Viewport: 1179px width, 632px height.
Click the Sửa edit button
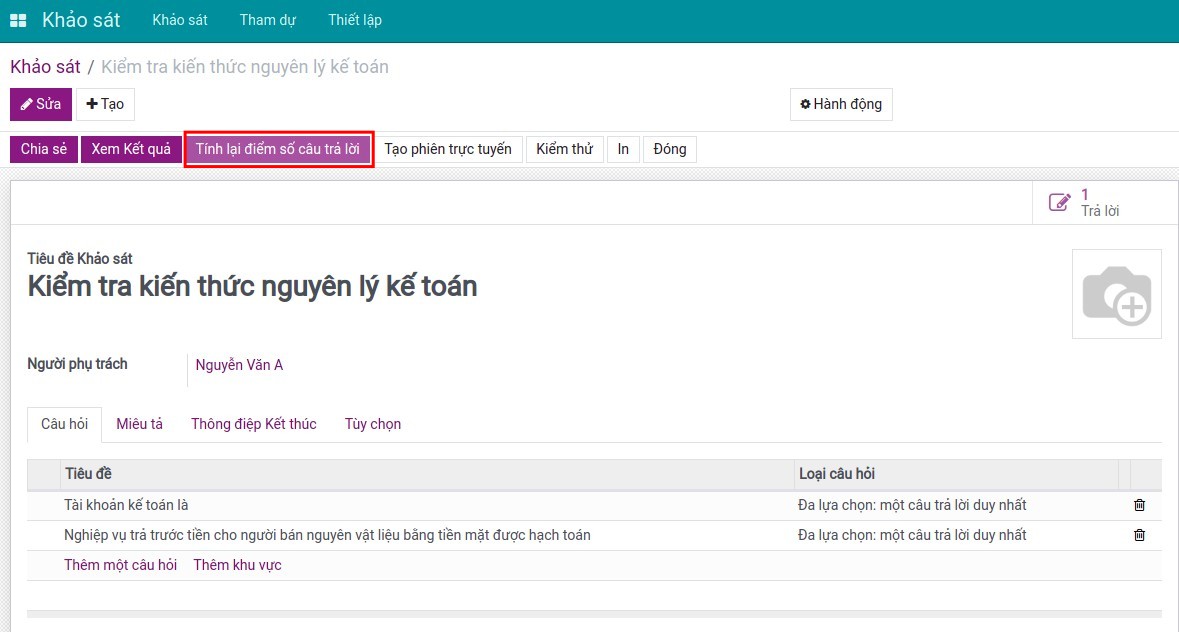[x=41, y=104]
